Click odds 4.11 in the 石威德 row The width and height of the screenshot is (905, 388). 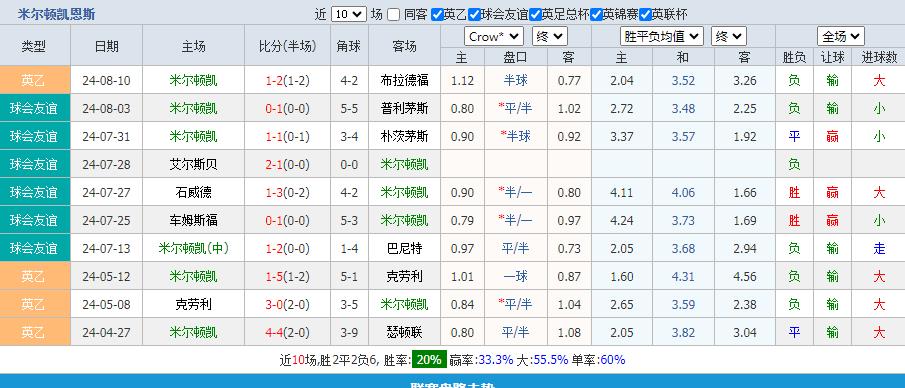click(622, 193)
